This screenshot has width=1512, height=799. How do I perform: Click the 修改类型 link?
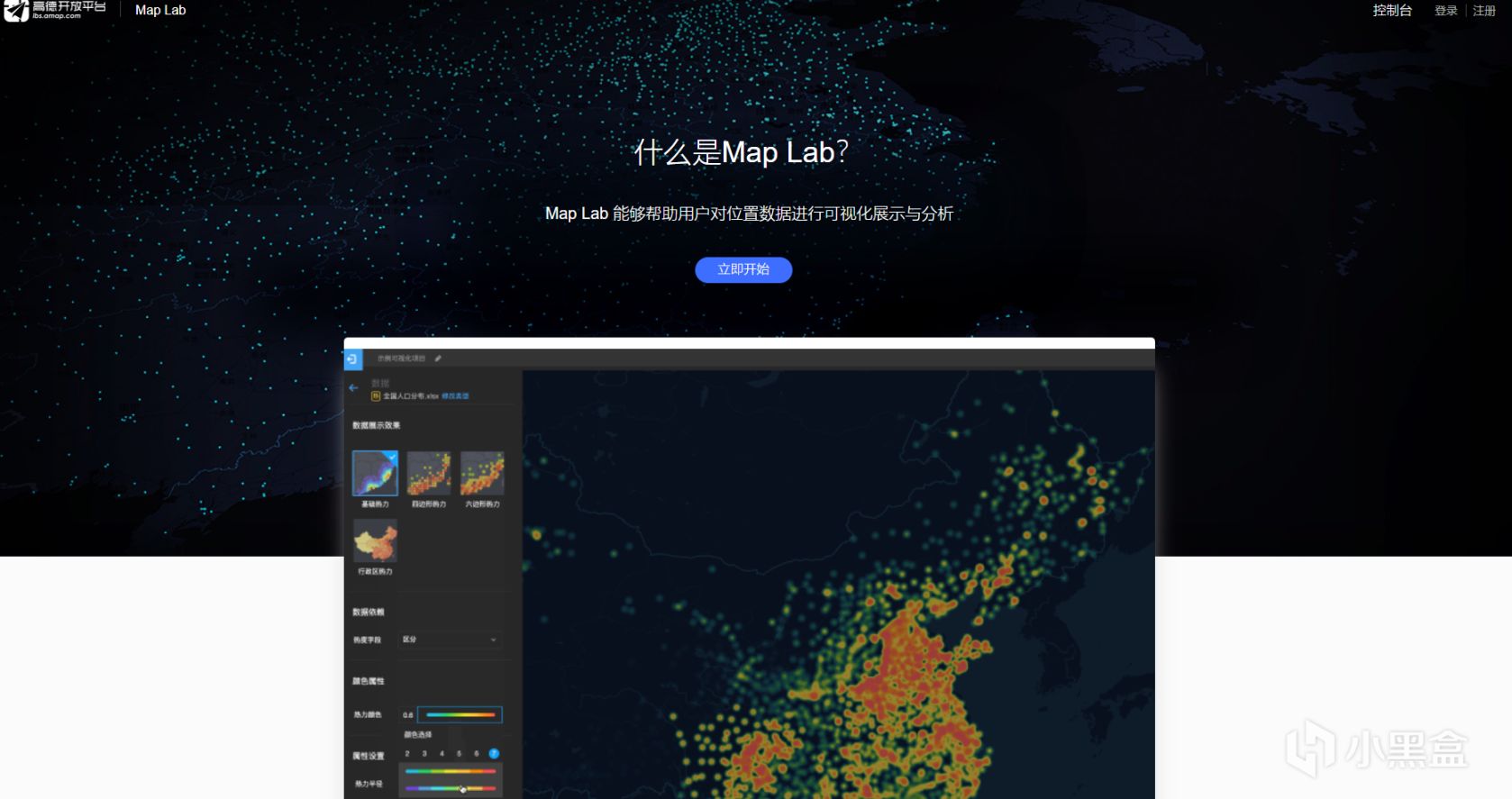455,396
